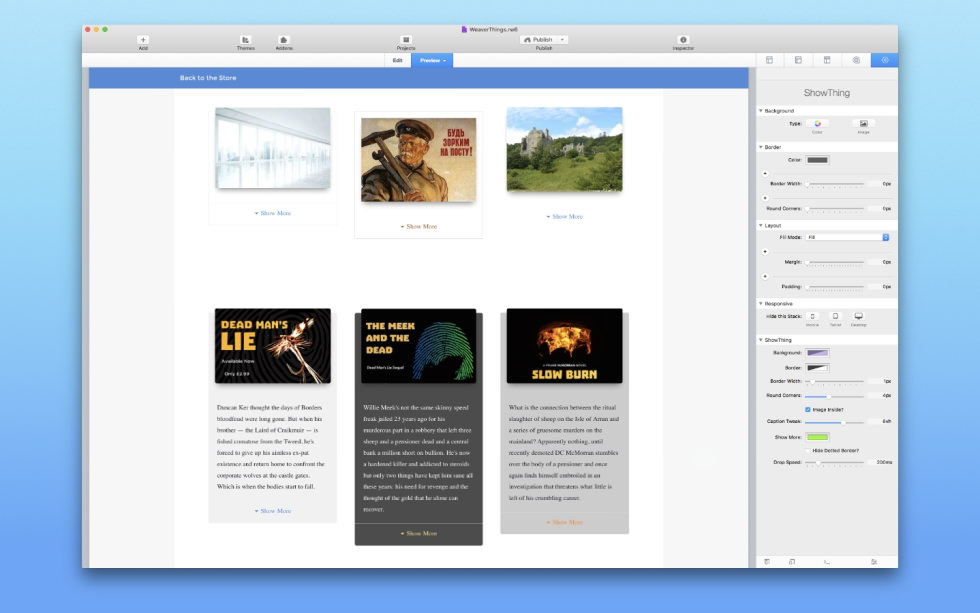Click the Margin value field
This screenshot has height=613, width=980.
[882, 262]
